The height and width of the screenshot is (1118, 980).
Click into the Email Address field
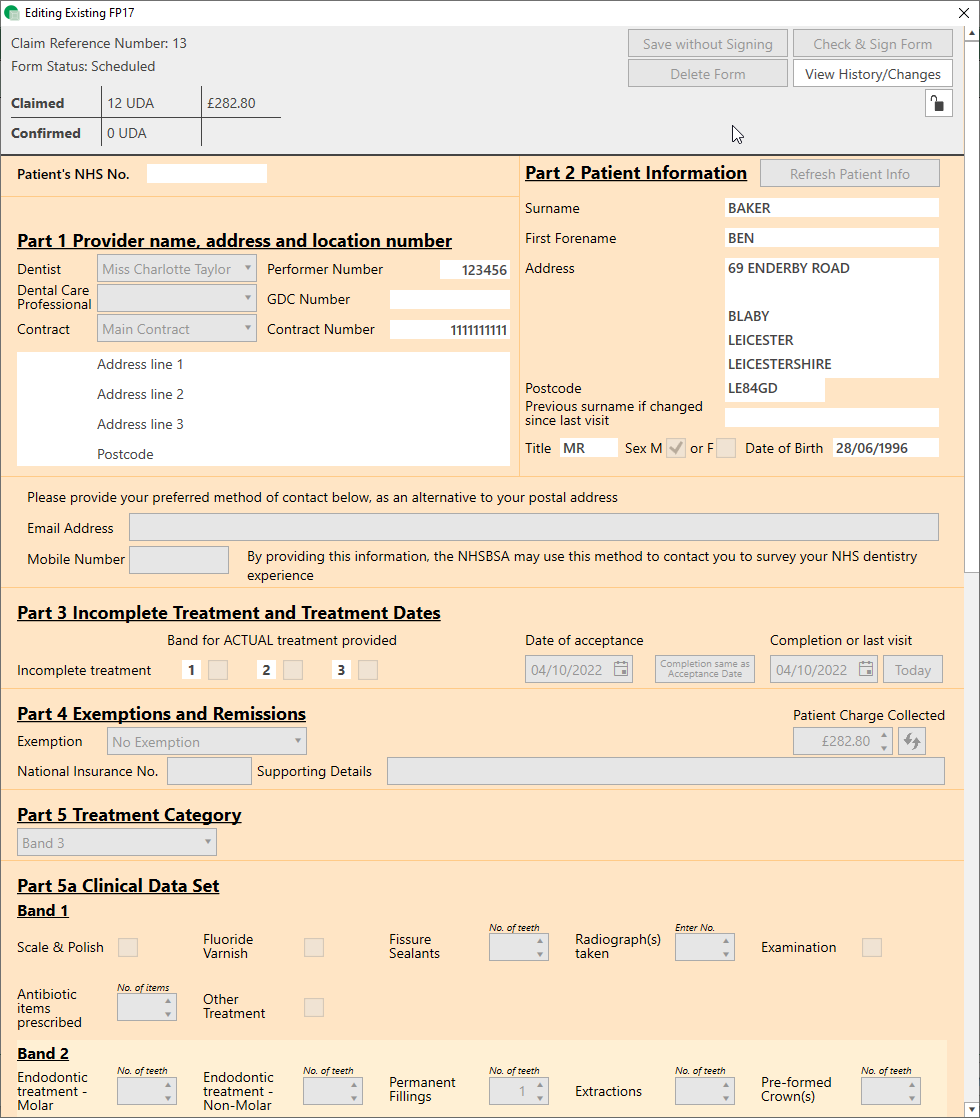pyautogui.click(x=533, y=528)
